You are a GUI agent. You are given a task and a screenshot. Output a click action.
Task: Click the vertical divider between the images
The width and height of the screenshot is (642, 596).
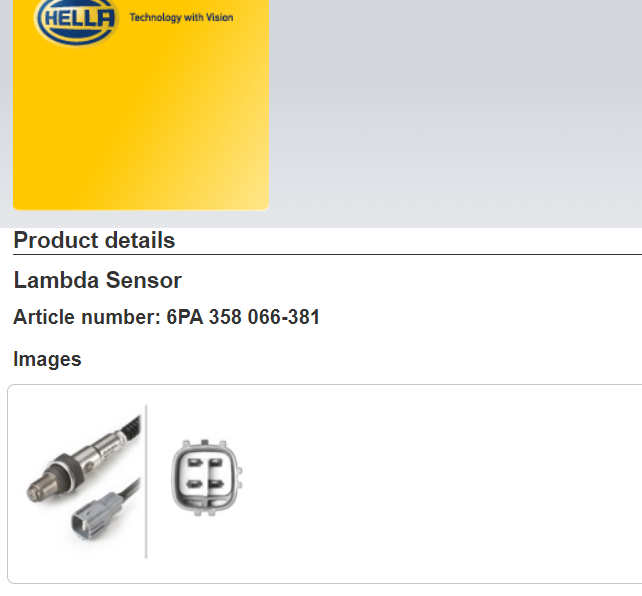[x=147, y=482]
